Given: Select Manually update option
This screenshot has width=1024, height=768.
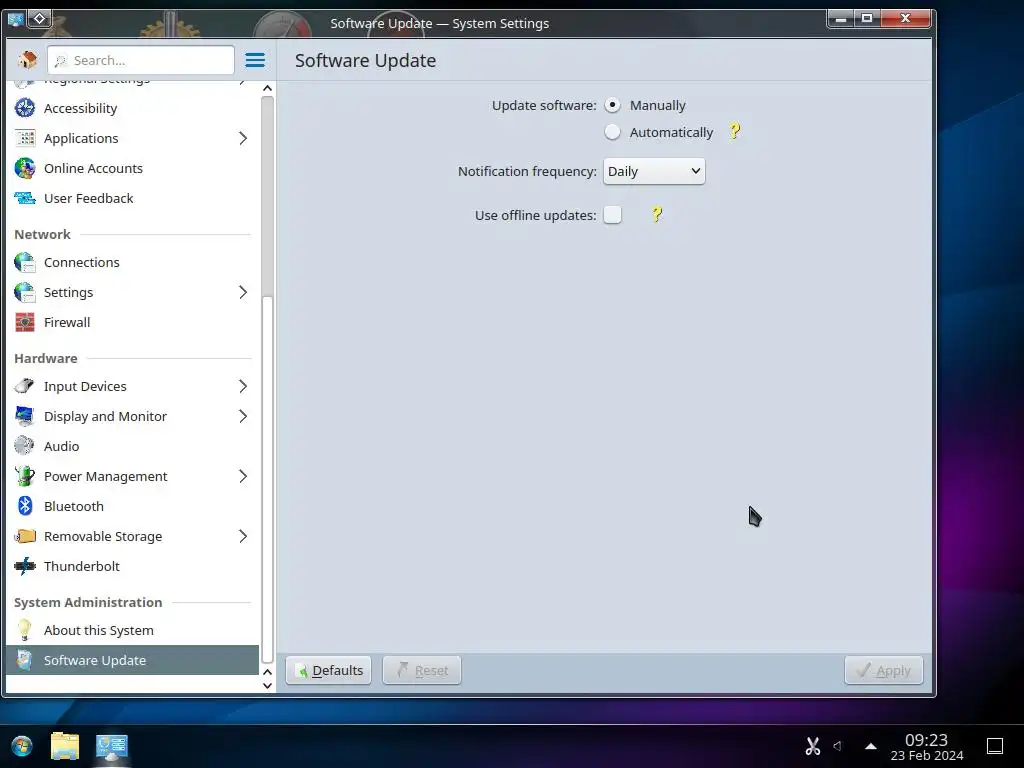Looking at the screenshot, I should (x=613, y=105).
